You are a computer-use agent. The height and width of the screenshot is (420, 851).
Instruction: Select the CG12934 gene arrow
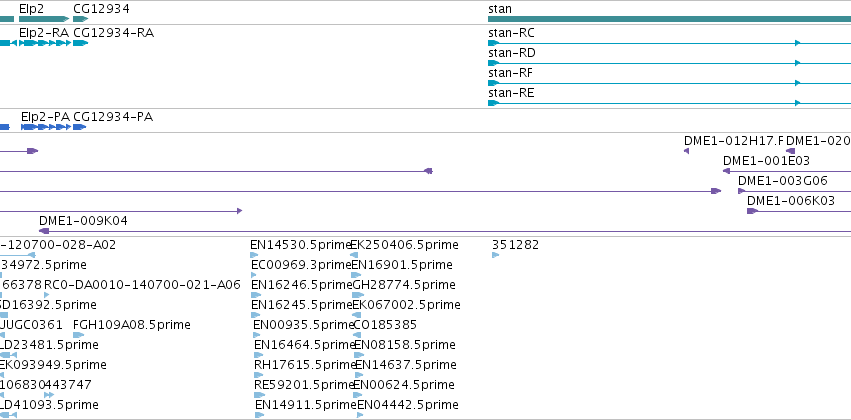tap(80, 19)
